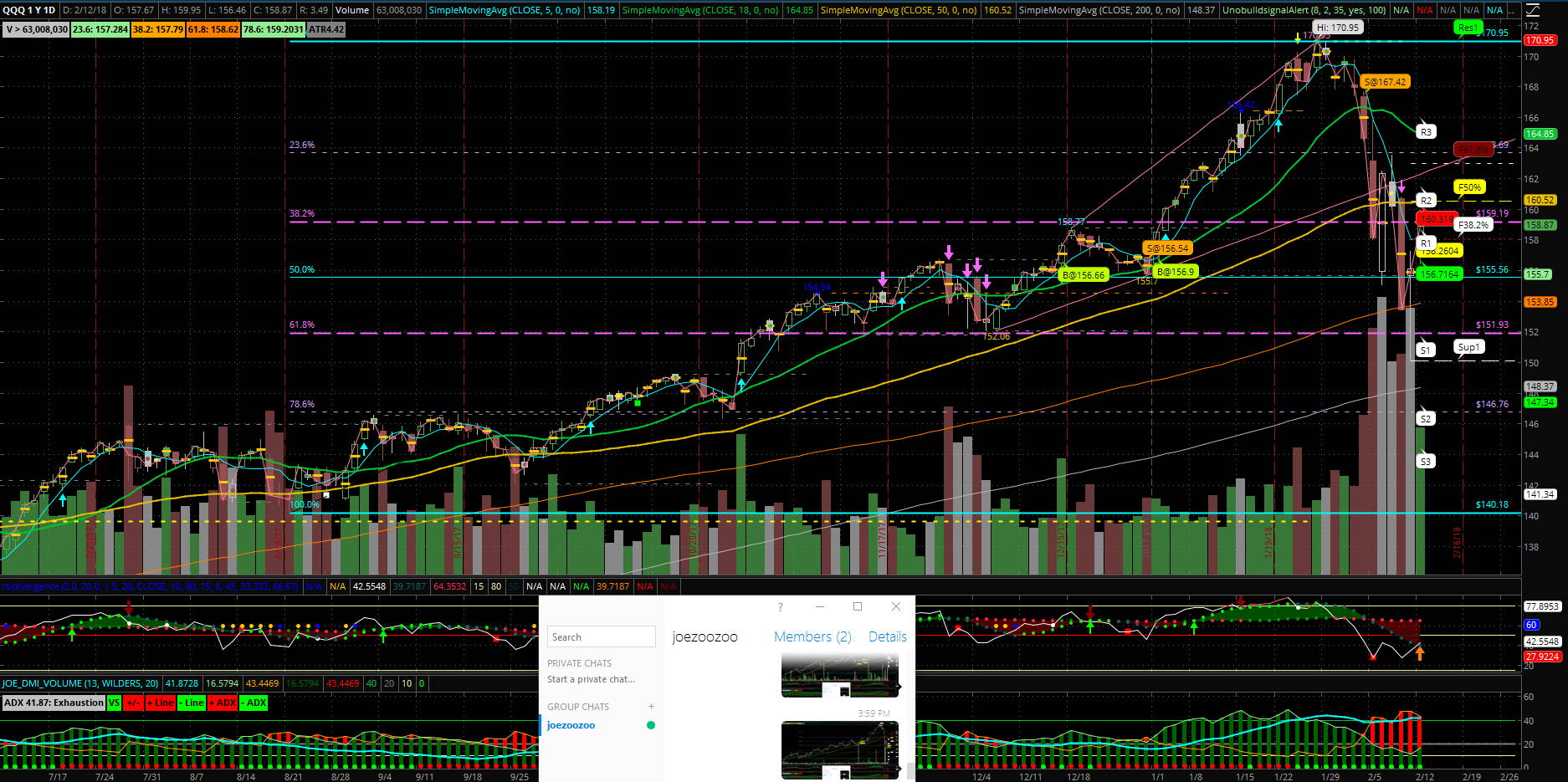Screen dimensions: 1568x782
Task: Select the Volume study header label
Action: click(352, 10)
